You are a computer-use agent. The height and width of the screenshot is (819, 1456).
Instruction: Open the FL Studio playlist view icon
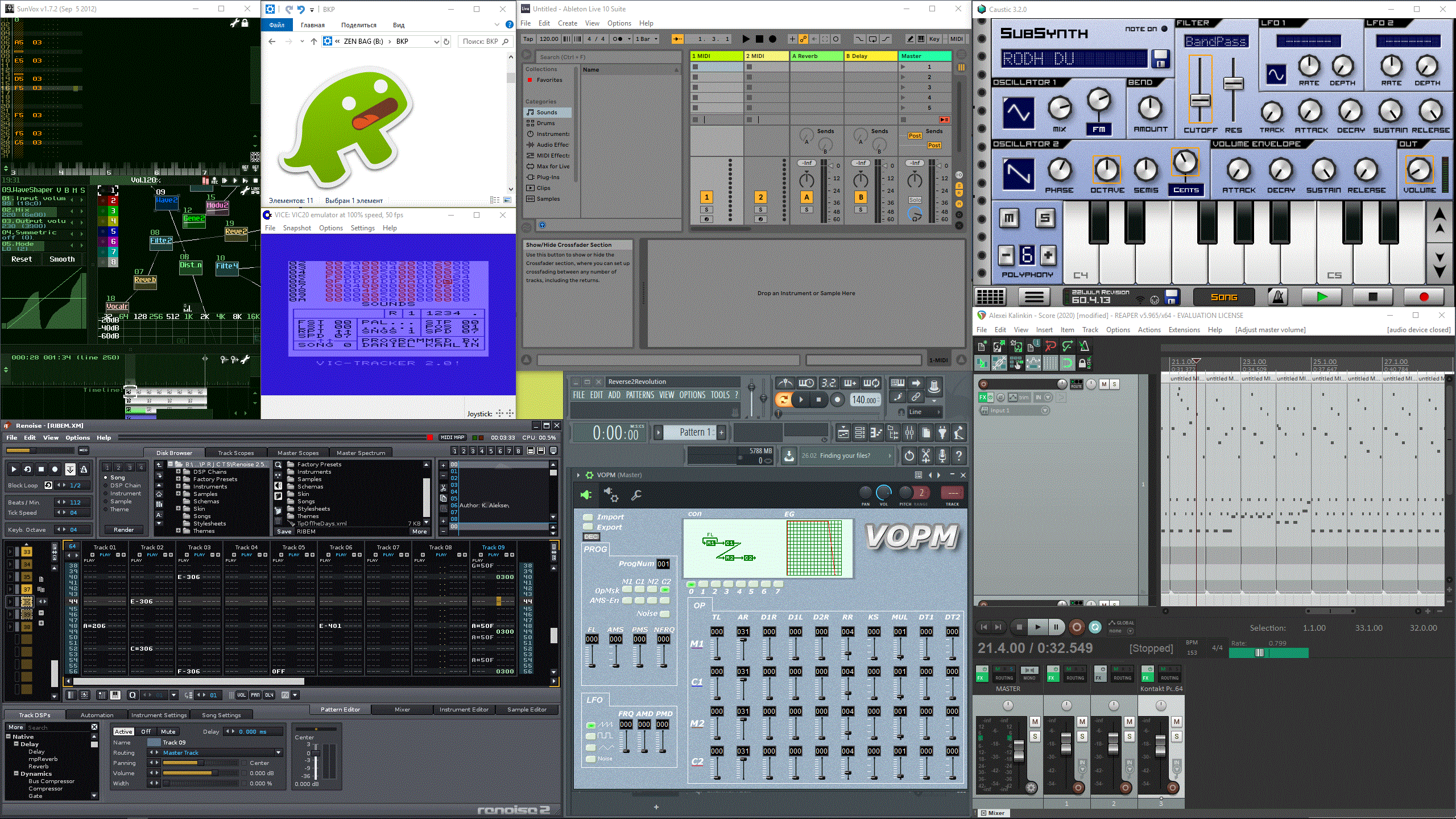843,433
